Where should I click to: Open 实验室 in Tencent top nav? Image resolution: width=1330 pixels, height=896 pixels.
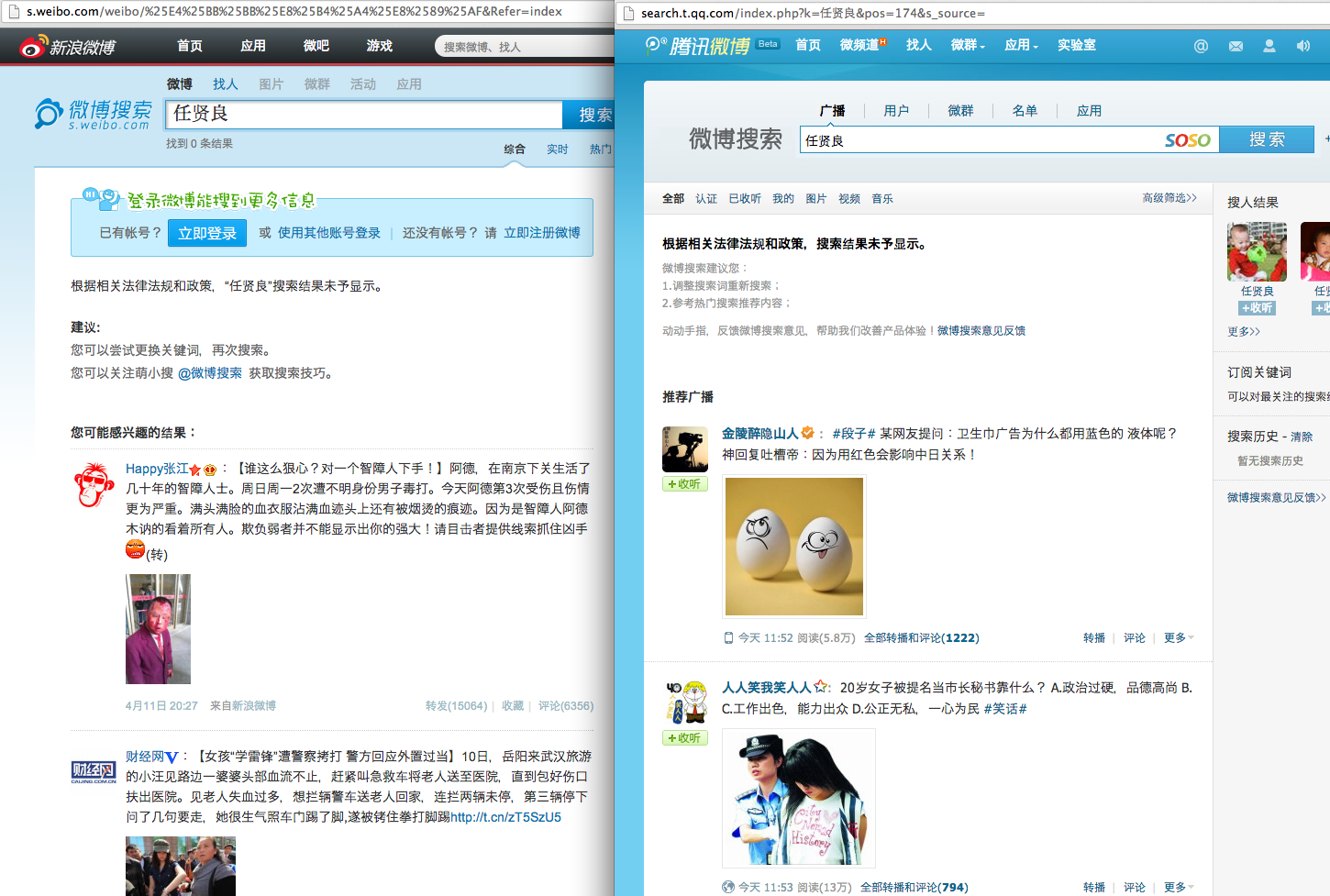pos(1077,45)
